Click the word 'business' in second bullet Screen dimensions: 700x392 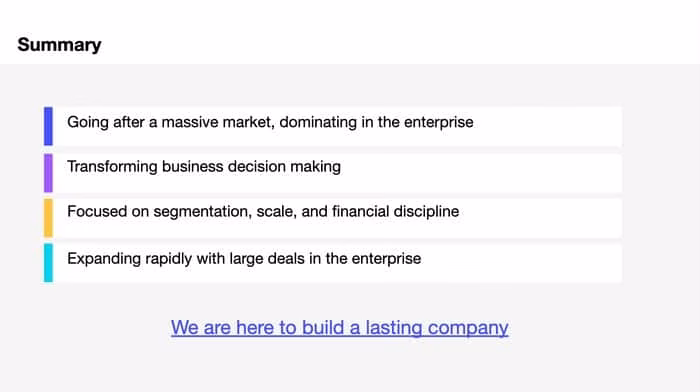click(192, 167)
